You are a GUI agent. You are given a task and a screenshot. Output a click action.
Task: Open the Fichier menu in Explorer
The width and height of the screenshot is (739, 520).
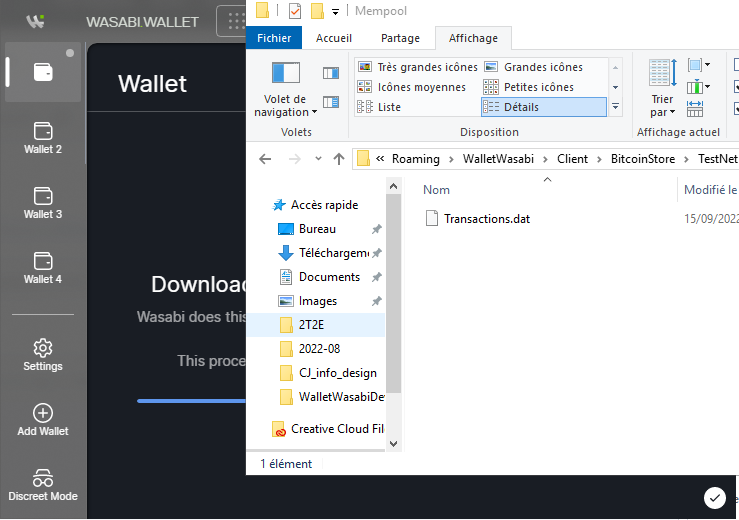tap(274, 38)
